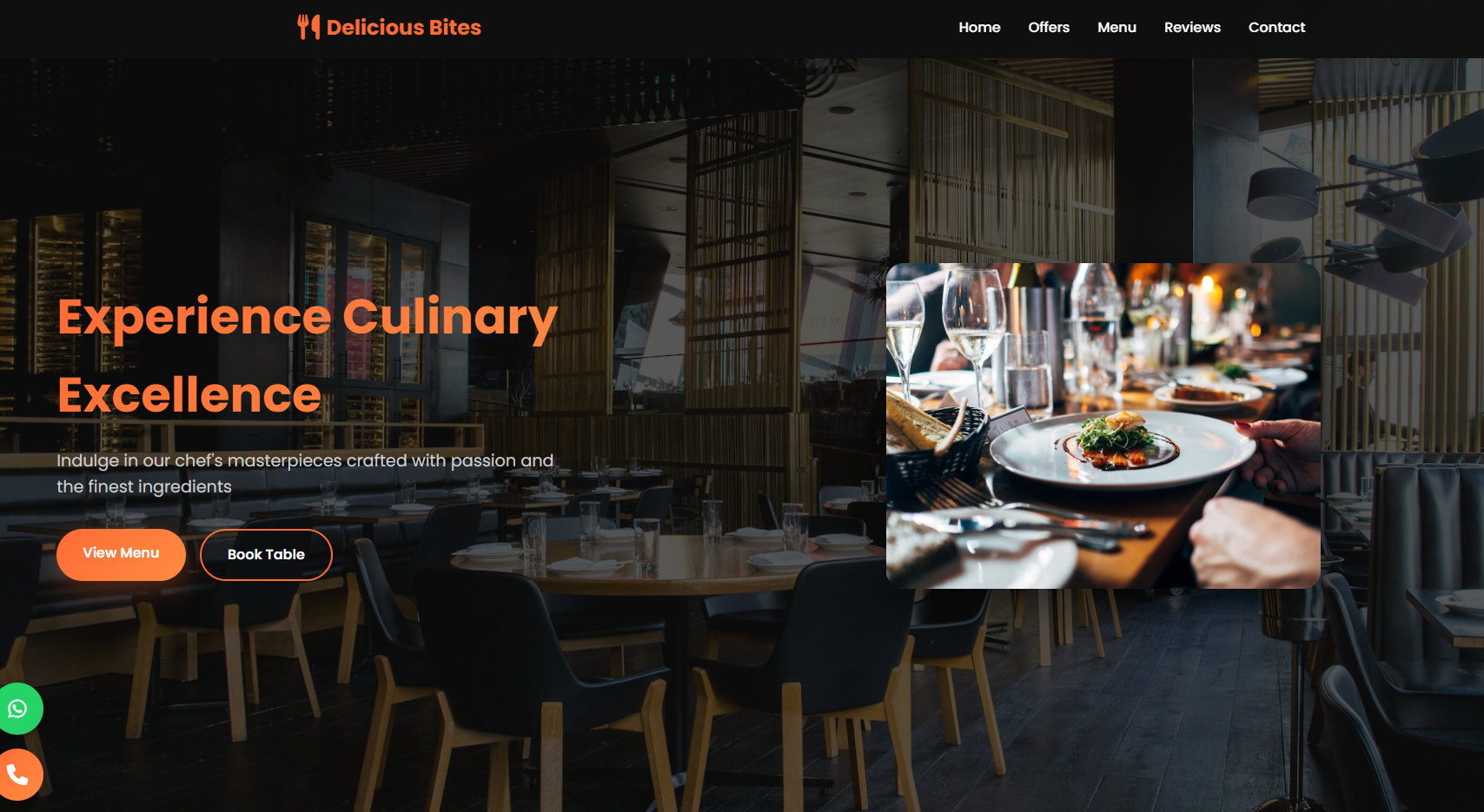Select Menu in the top navigation
The width and height of the screenshot is (1484, 812).
coord(1116,27)
